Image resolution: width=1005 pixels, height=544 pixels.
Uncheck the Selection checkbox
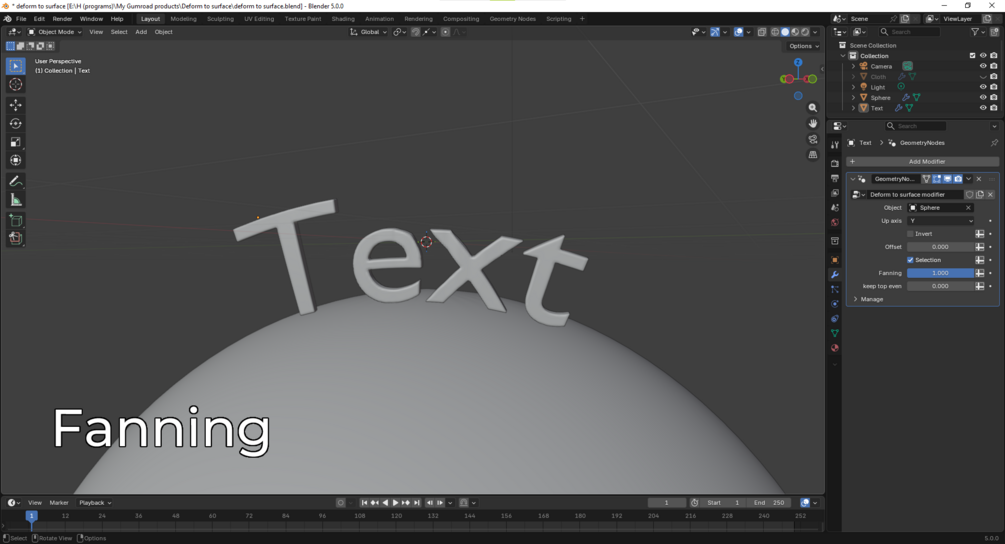(x=910, y=260)
